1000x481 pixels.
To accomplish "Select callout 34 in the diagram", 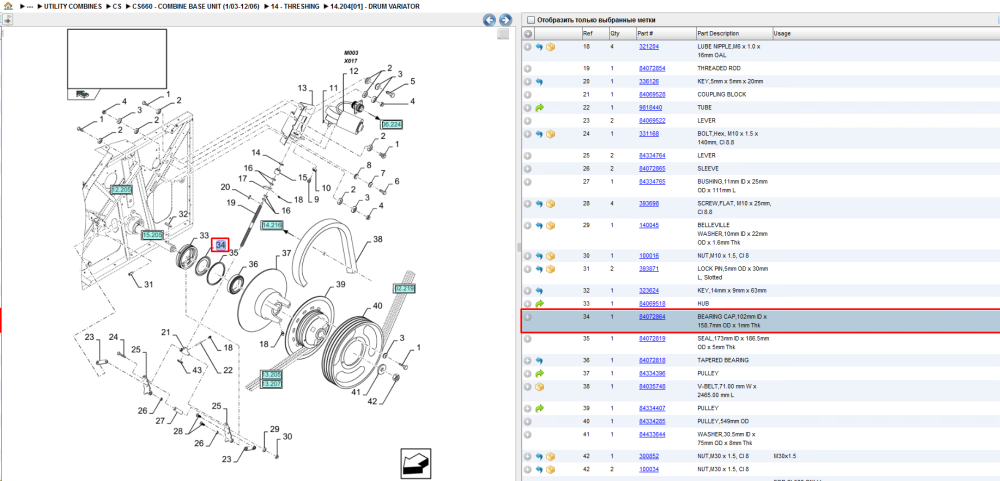I will point(221,245).
